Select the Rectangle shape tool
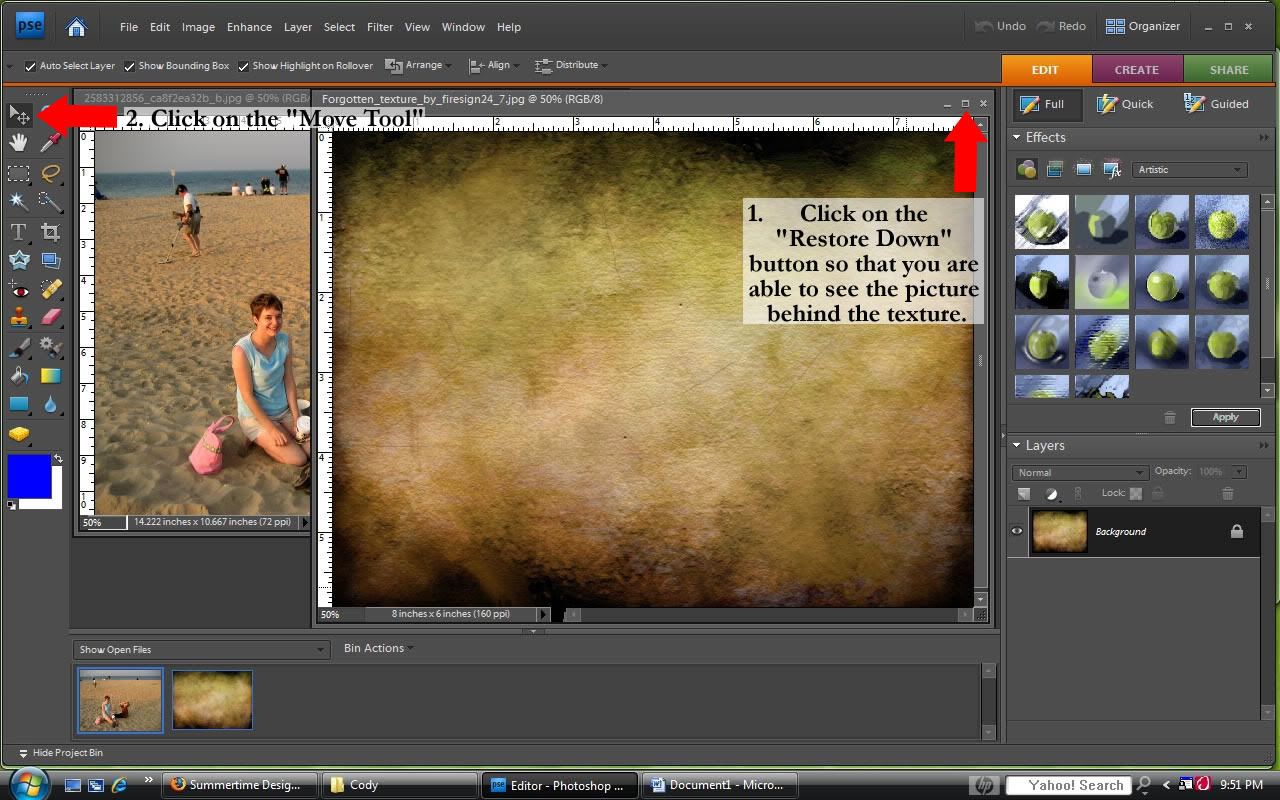The width and height of the screenshot is (1280, 800). (19, 405)
